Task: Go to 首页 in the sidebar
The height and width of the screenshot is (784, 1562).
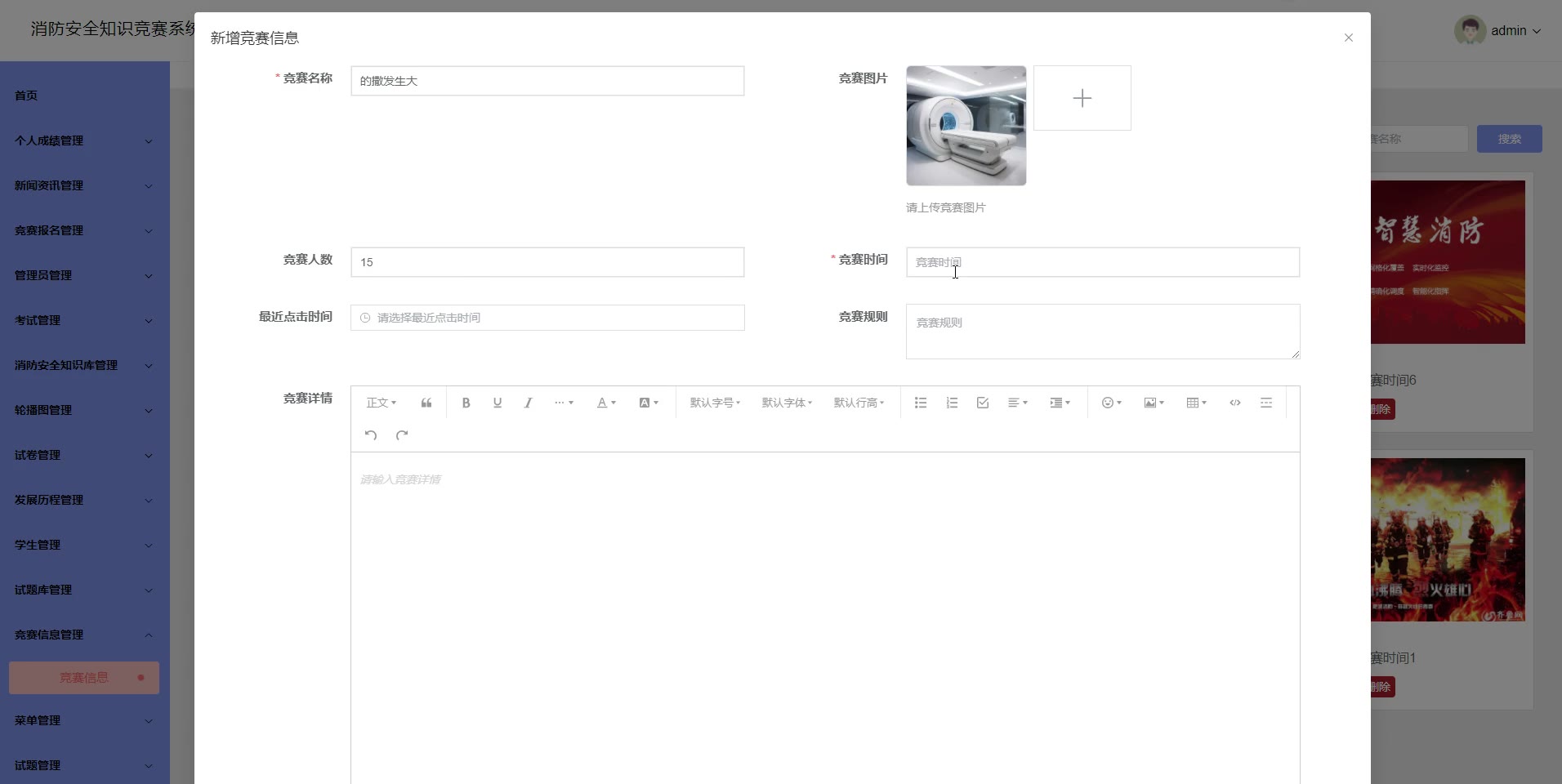Action: point(85,96)
